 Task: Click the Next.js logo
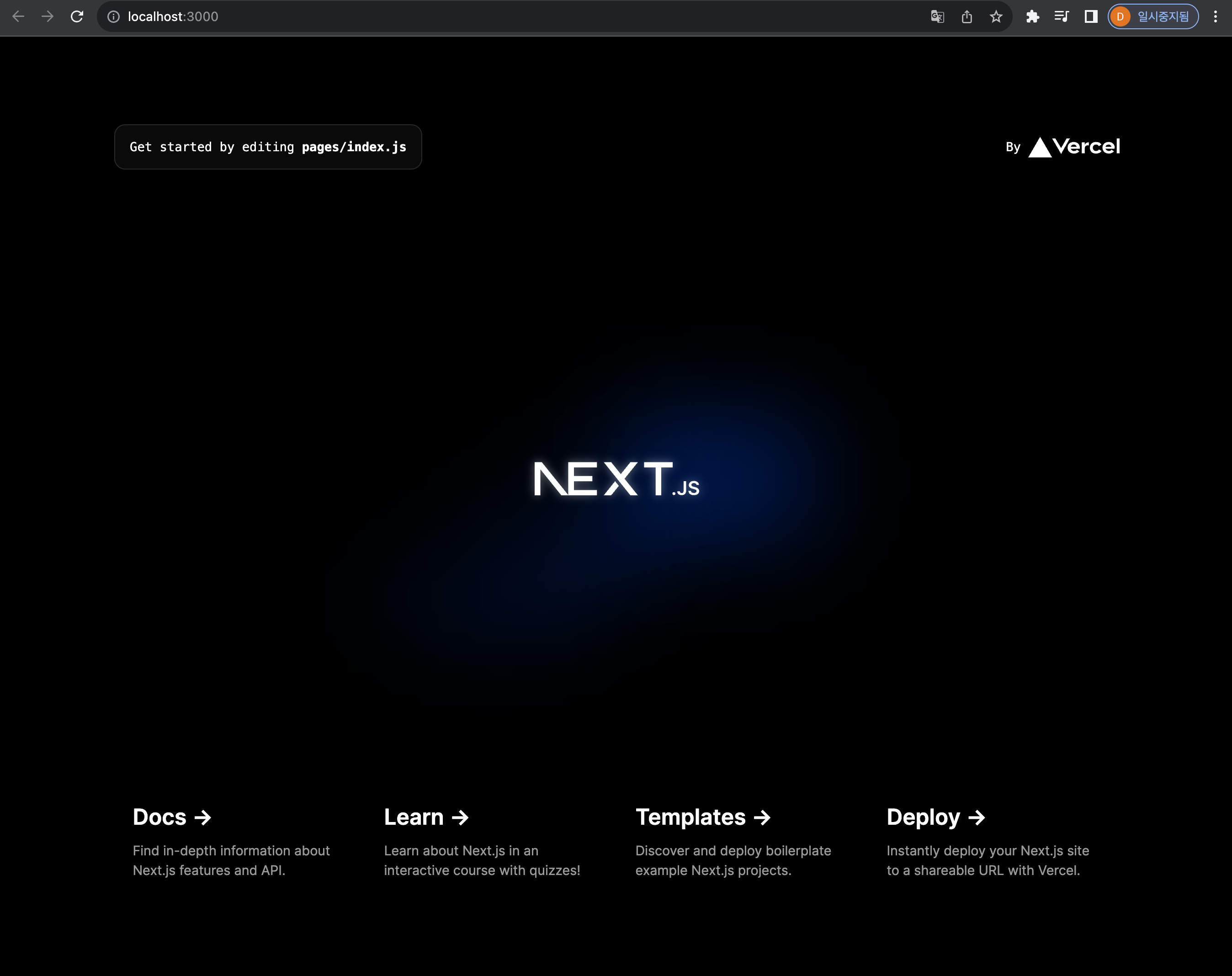pyautogui.click(x=616, y=479)
